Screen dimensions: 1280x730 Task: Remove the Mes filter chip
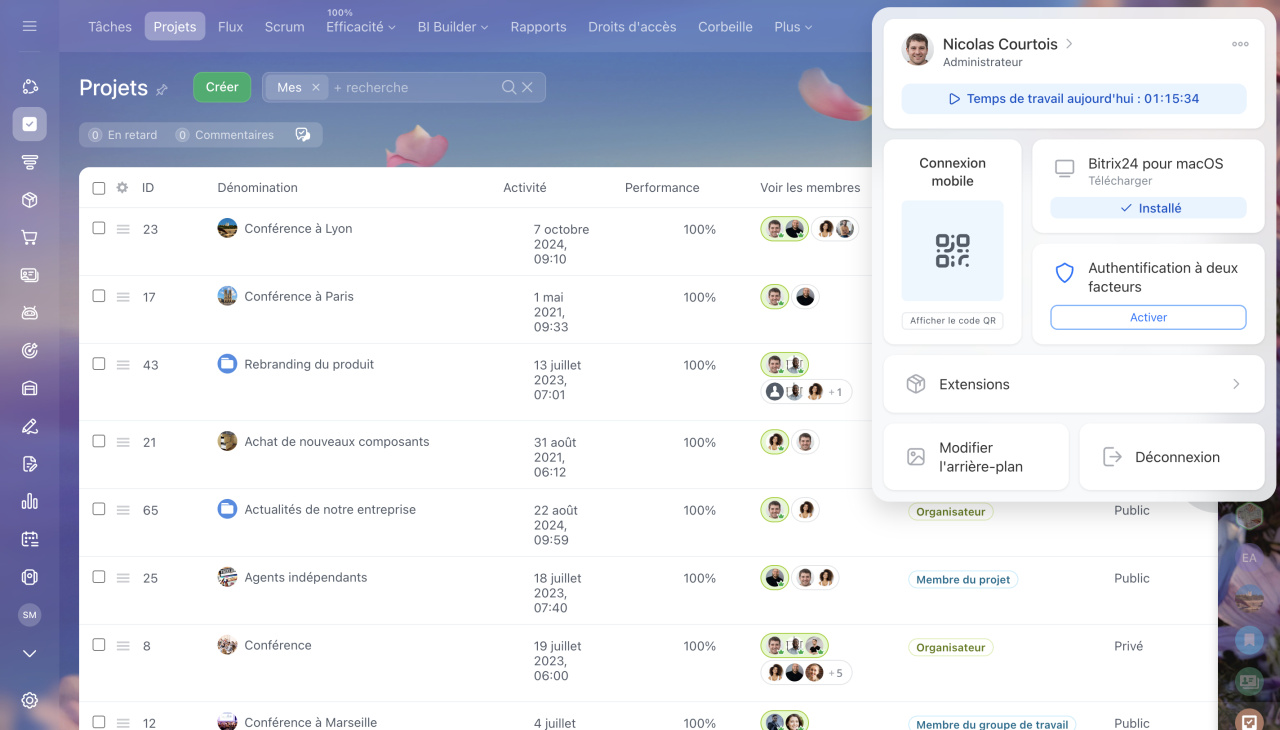[x=315, y=88]
